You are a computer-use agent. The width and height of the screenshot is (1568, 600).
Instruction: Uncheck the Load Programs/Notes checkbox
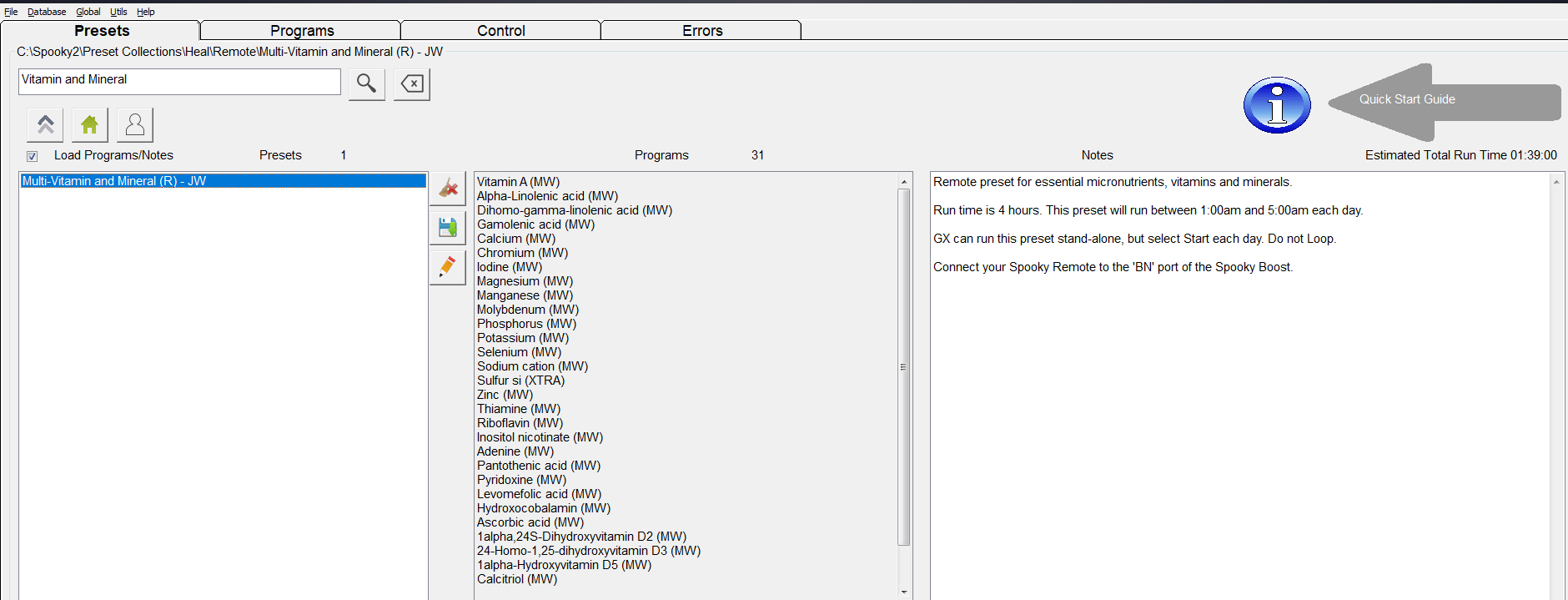[x=33, y=156]
